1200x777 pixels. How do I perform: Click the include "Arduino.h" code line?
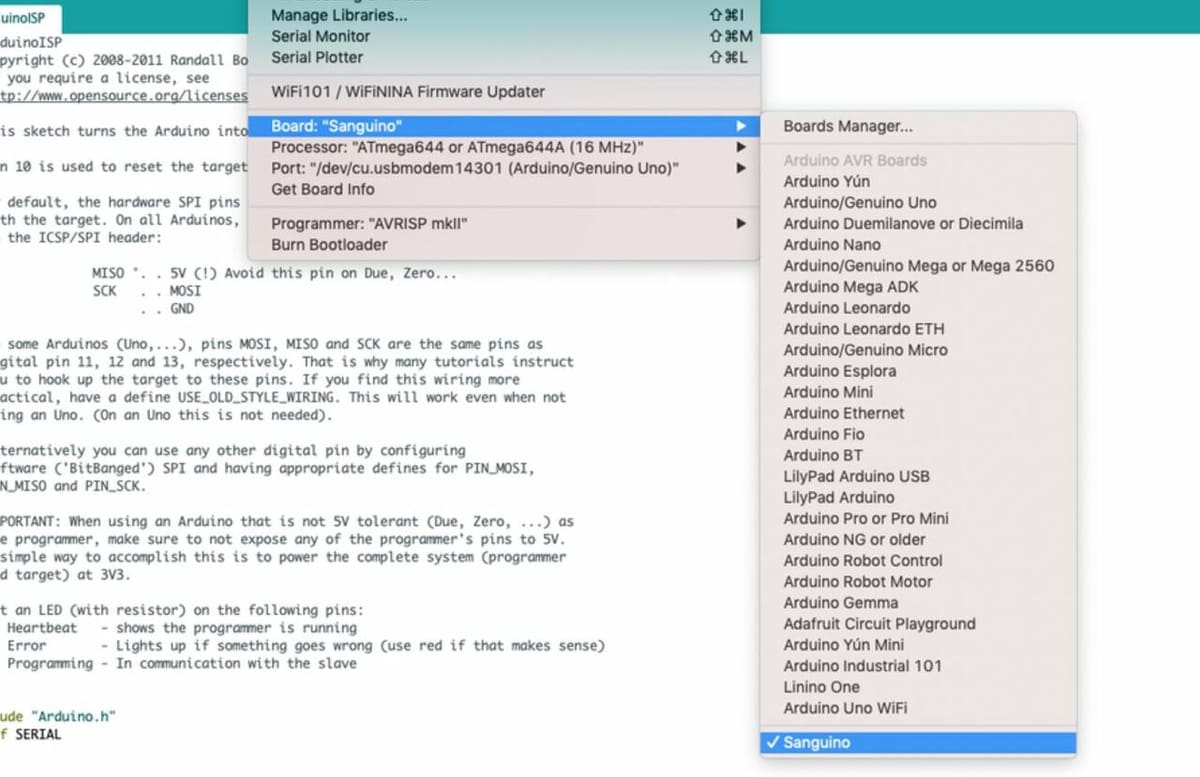pos(58,715)
